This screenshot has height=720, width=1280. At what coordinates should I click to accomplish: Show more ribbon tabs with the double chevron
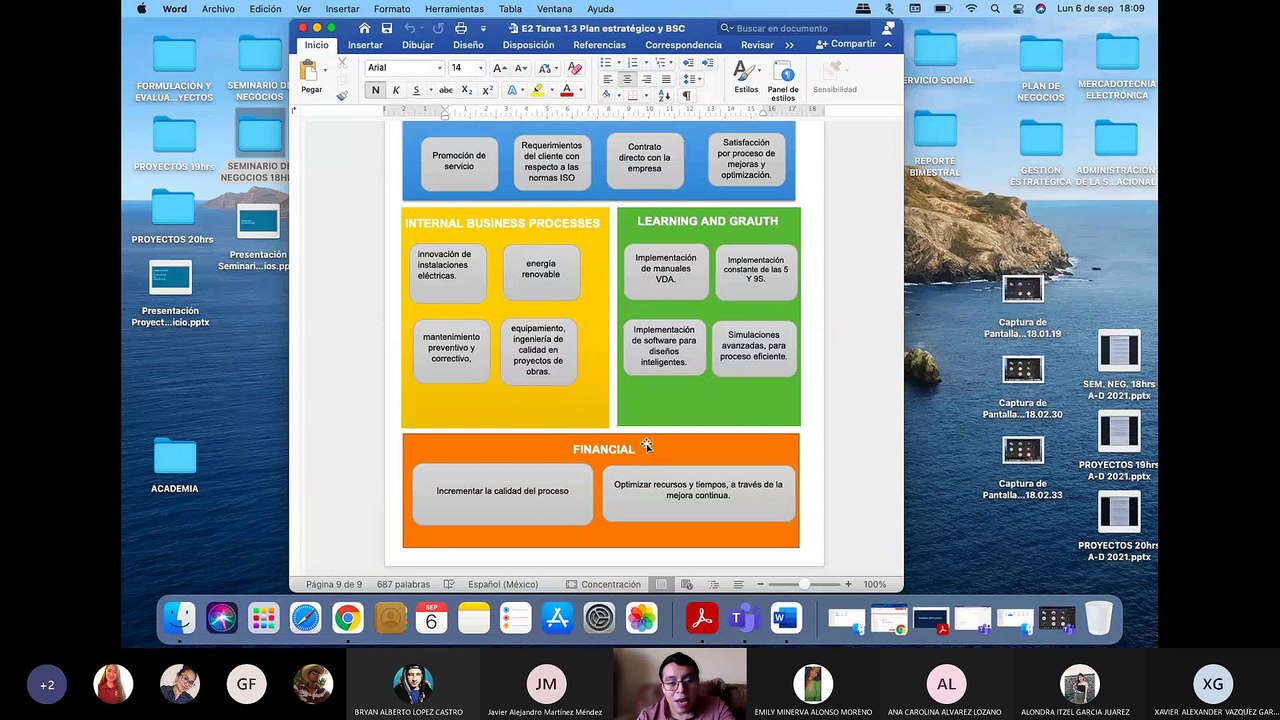[x=789, y=45]
